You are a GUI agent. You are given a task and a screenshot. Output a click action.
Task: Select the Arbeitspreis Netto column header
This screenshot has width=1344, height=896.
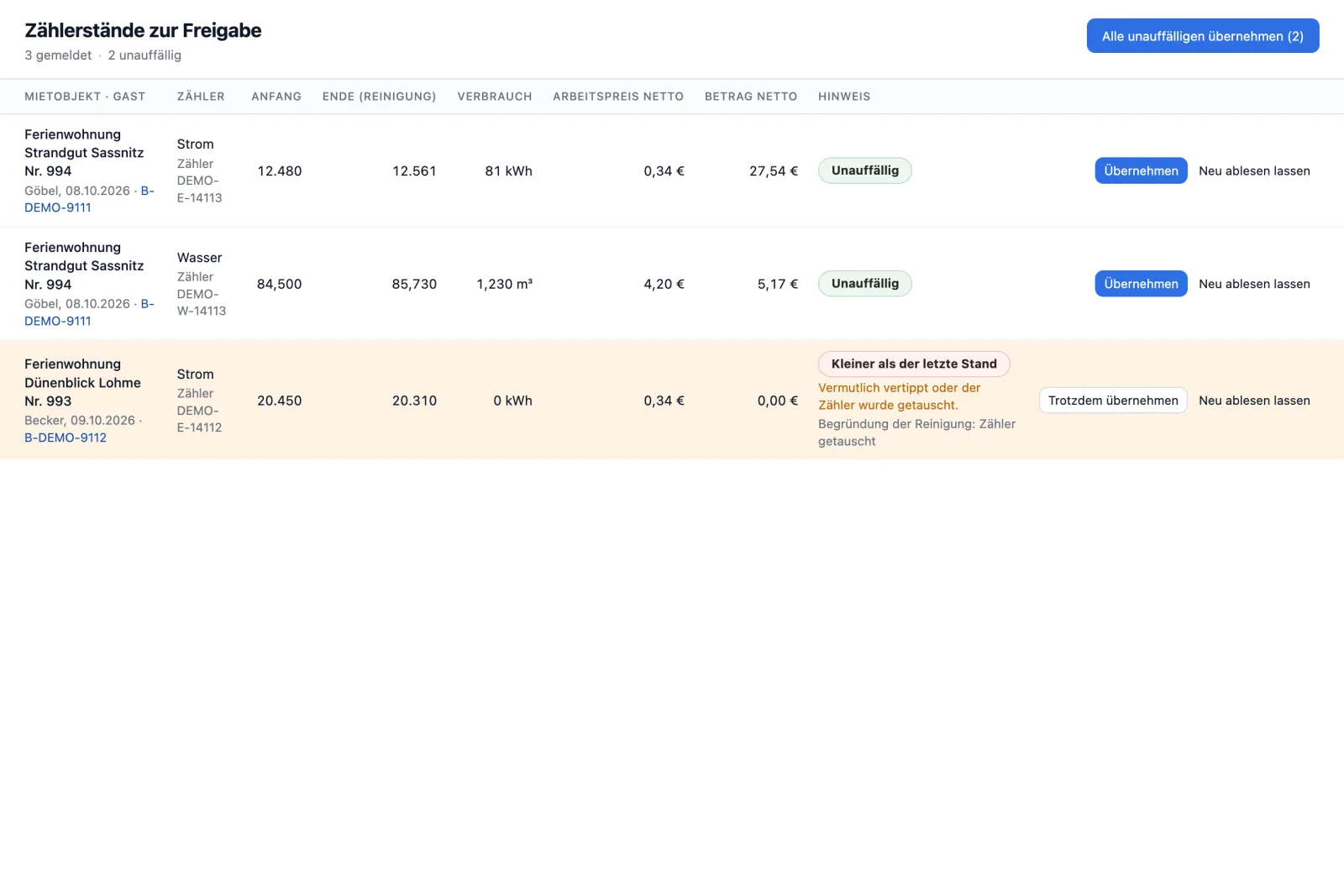point(618,97)
